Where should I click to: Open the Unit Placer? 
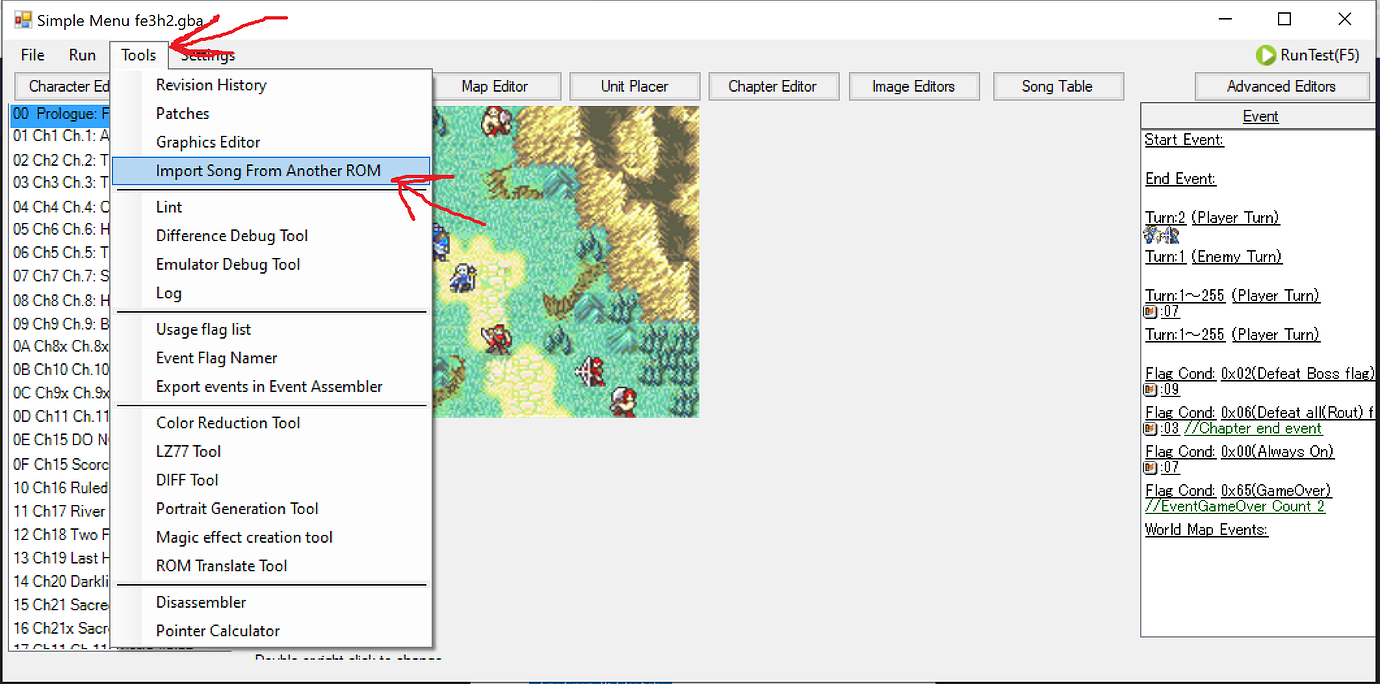coord(634,86)
